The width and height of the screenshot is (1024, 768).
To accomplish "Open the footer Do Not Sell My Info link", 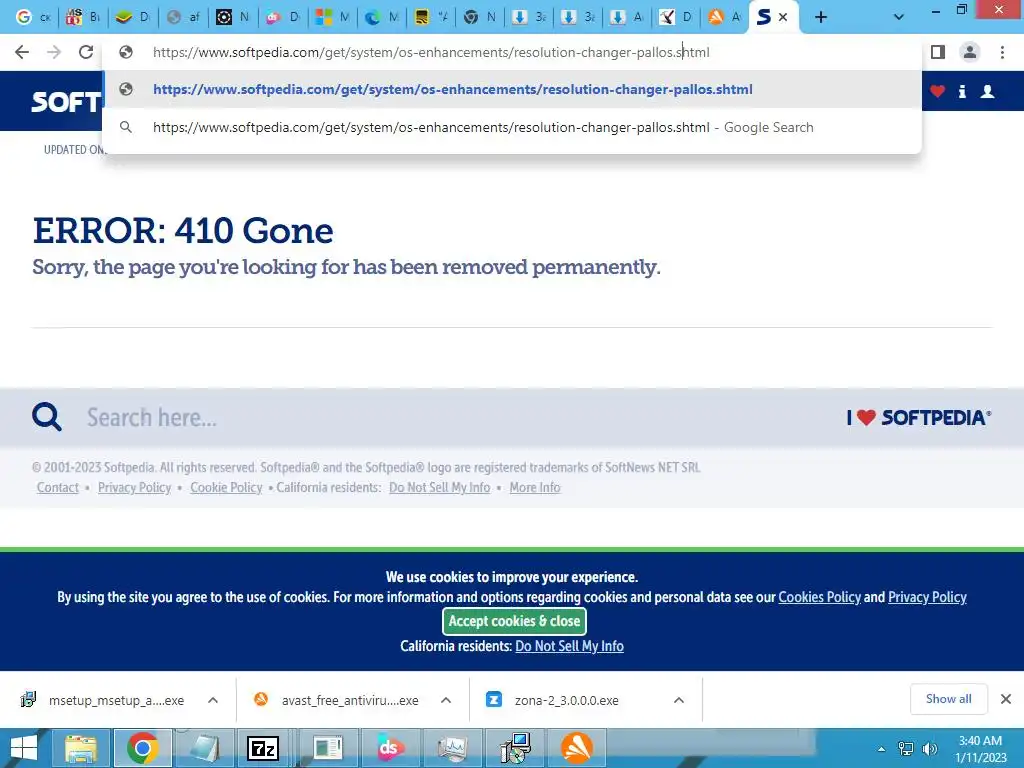I will [440, 488].
